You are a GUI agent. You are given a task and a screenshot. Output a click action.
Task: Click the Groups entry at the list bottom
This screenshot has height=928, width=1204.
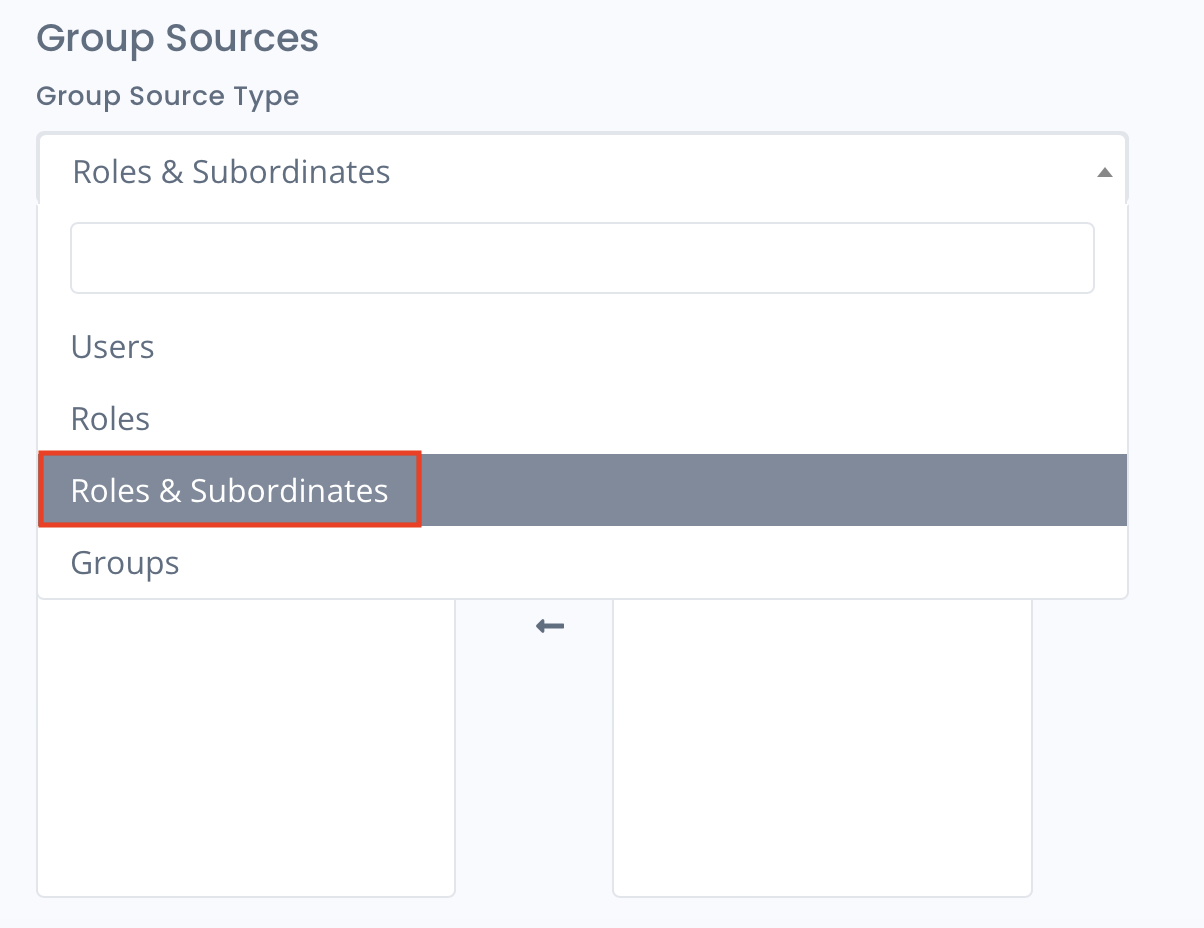point(125,563)
